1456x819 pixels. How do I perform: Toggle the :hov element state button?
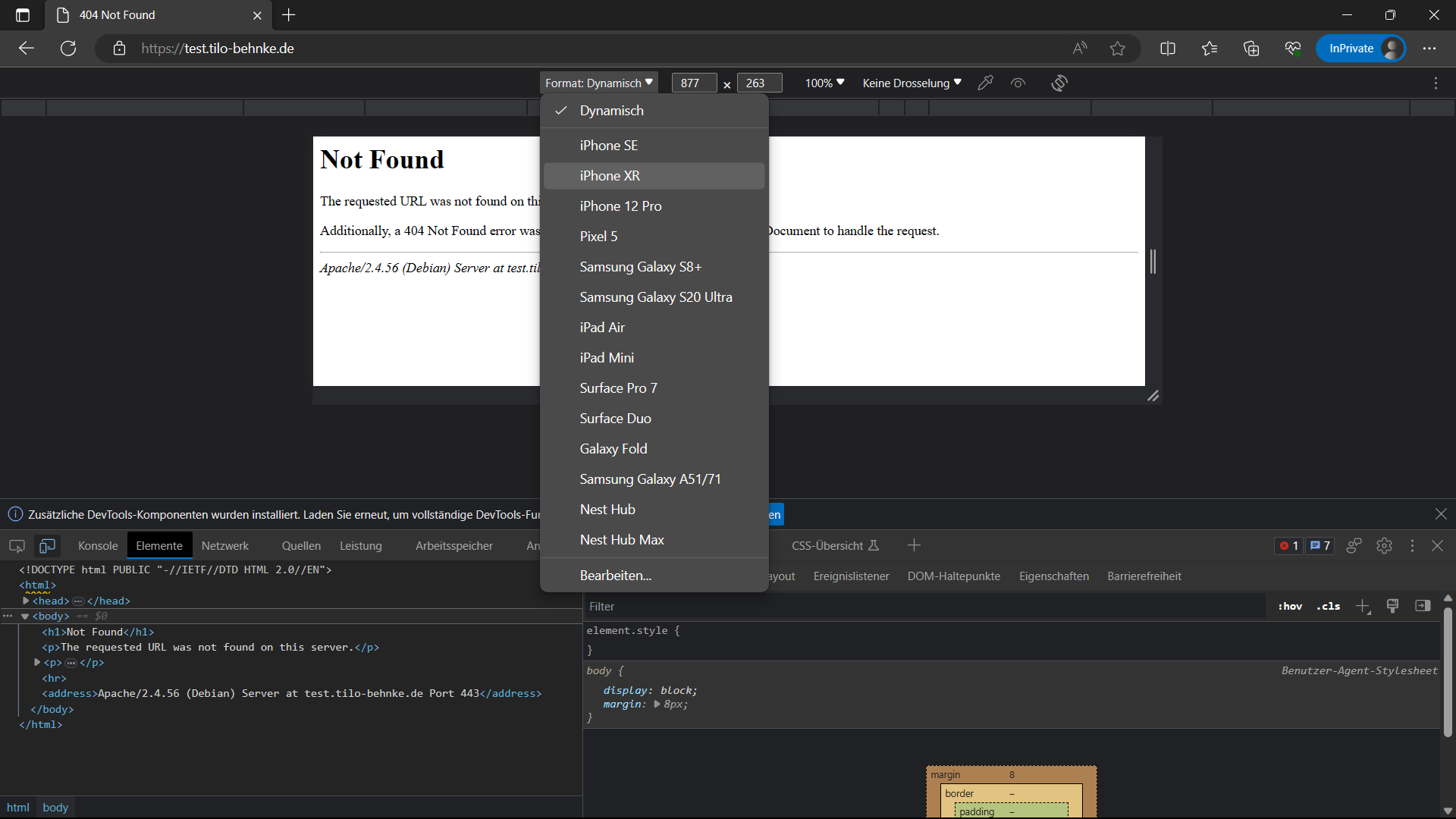[x=1290, y=607]
